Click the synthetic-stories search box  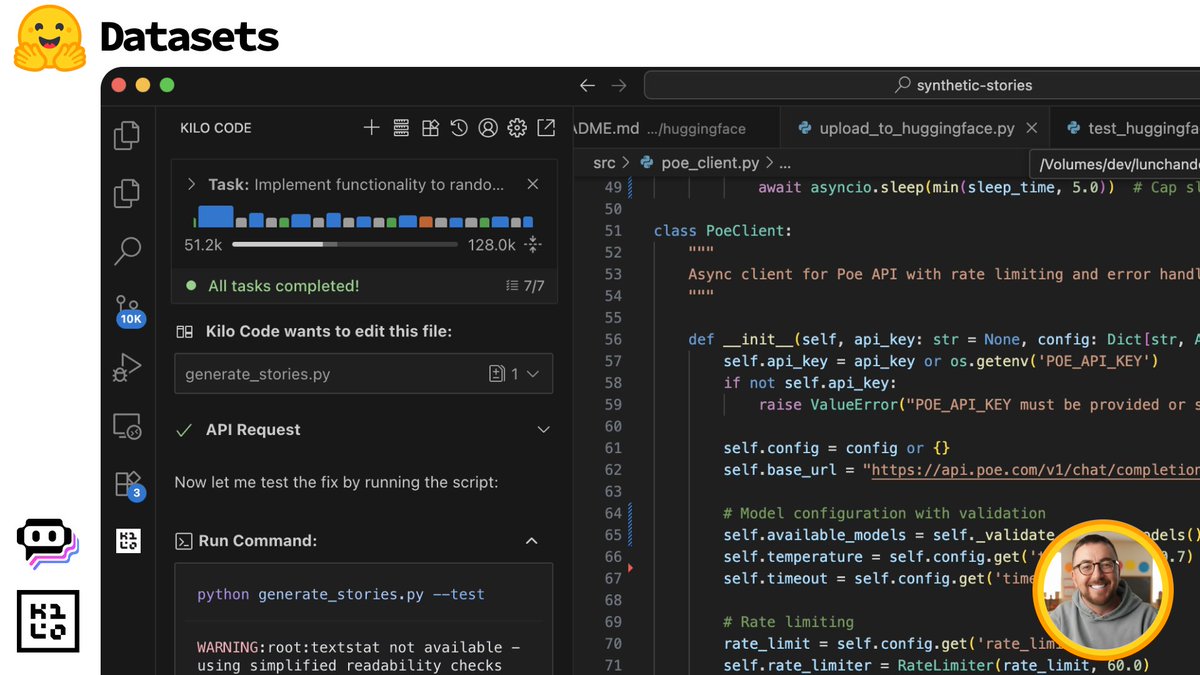pyautogui.click(x=922, y=86)
